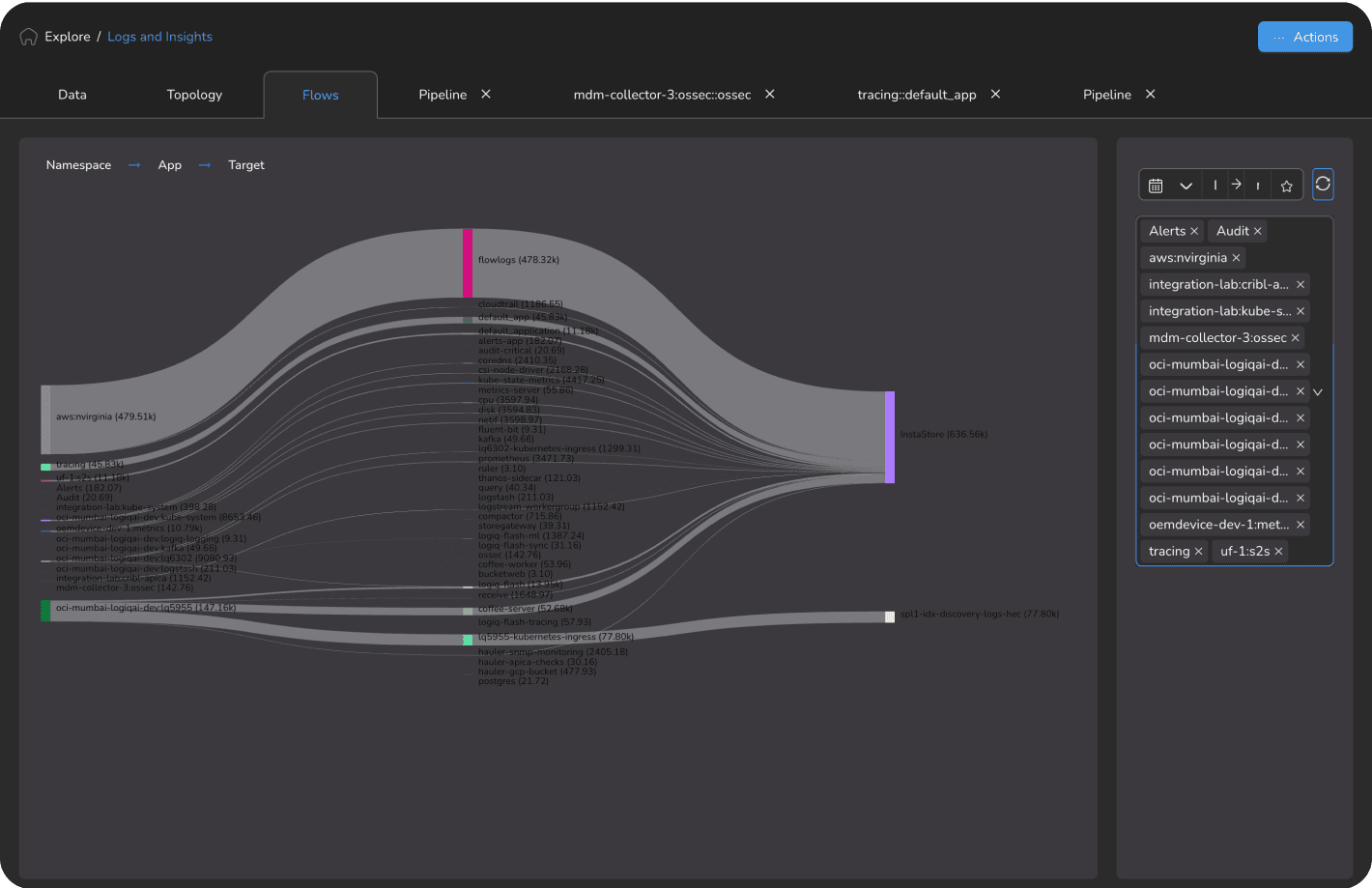Expand the time range dropdown chevron
Viewport: 1372px width, 888px height.
coord(1186,186)
